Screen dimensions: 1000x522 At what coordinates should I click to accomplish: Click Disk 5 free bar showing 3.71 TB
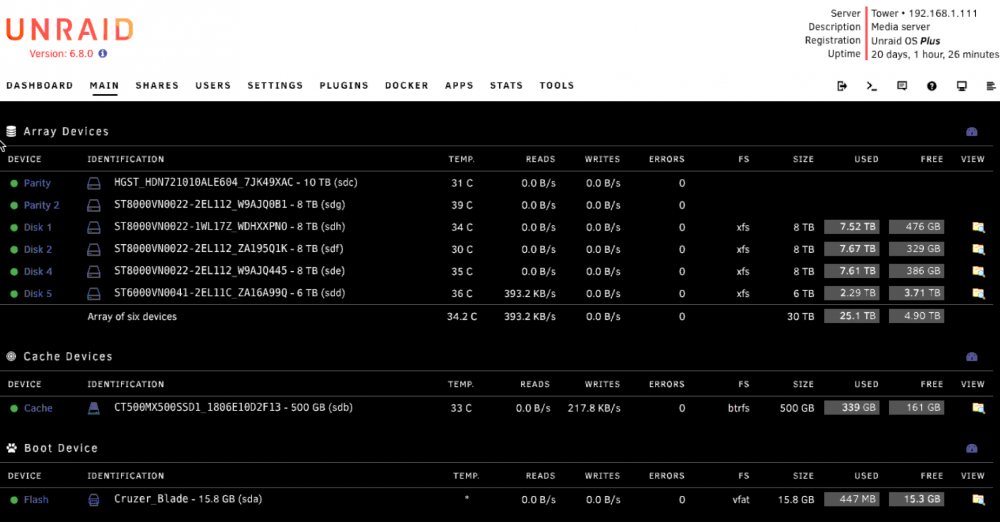916,293
